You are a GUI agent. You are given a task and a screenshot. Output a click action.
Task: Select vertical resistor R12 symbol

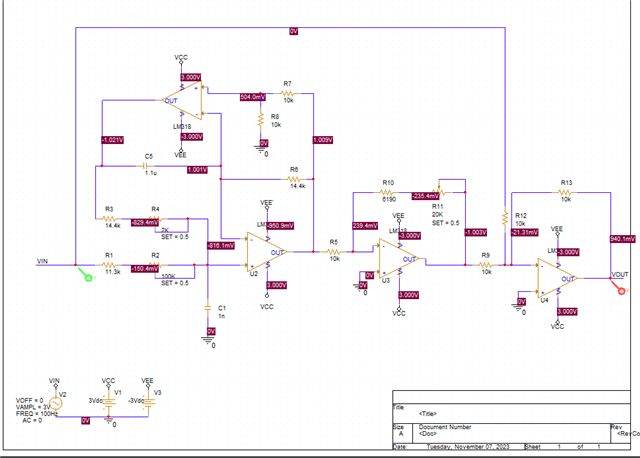(505, 218)
